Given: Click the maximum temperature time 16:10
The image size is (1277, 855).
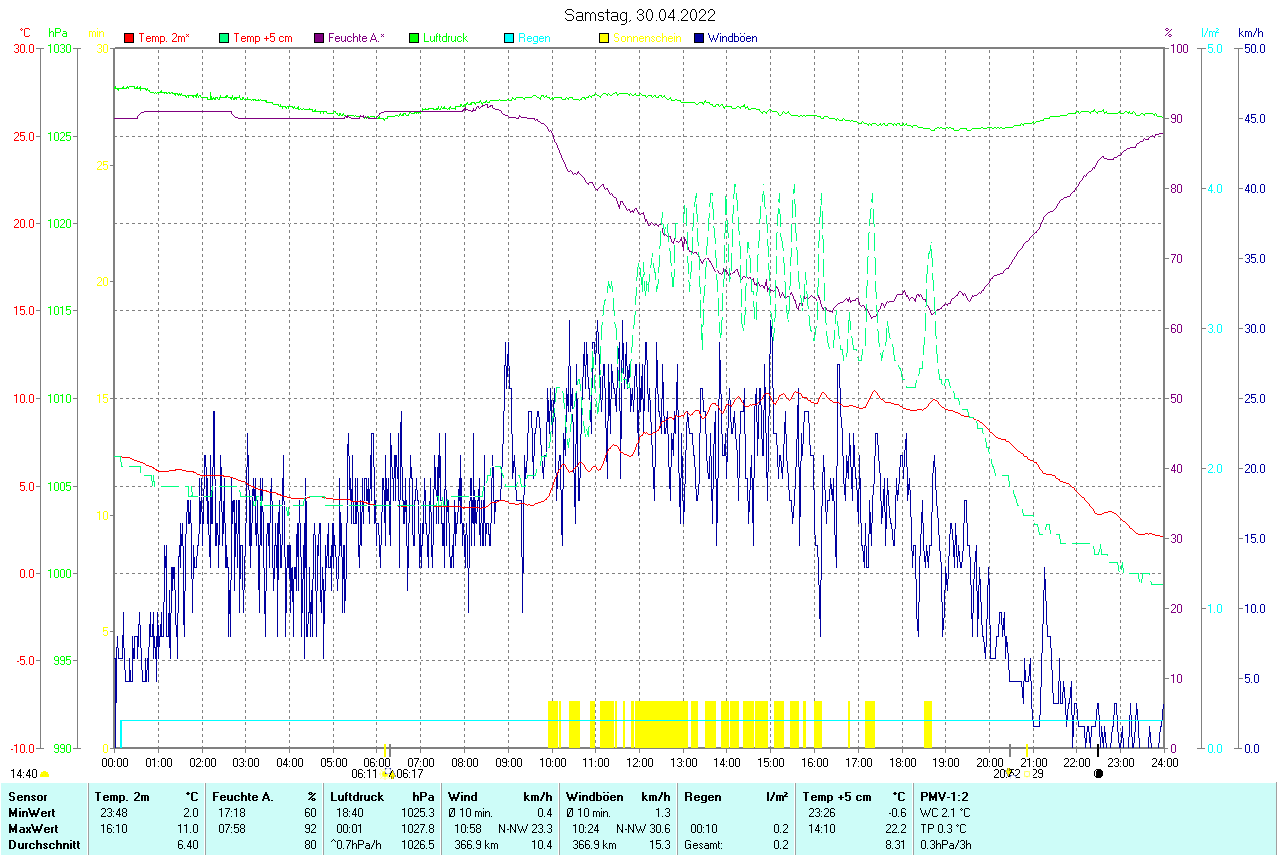Looking at the screenshot, I should [112, 829].
